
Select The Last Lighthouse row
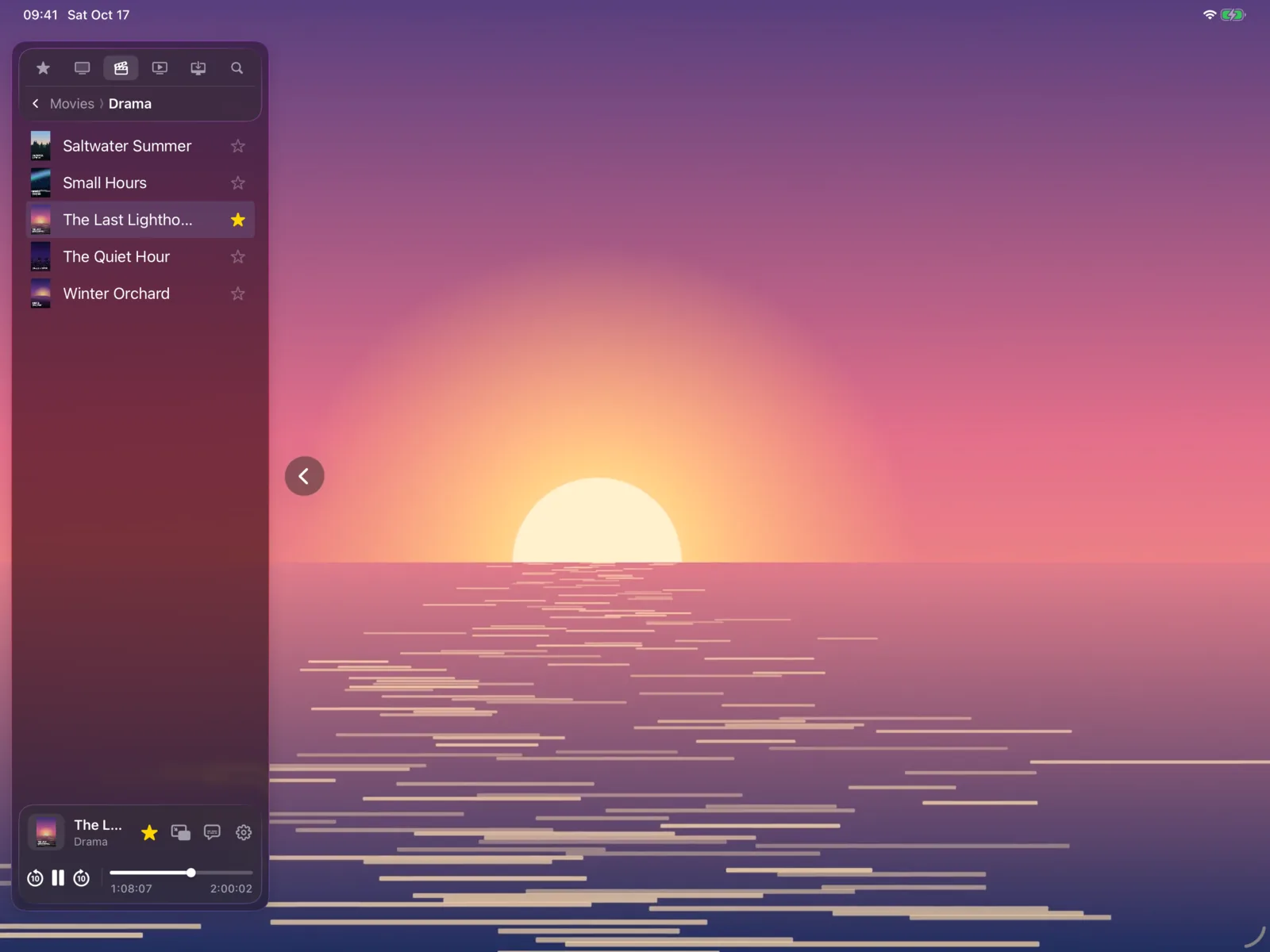click(140, 220)
